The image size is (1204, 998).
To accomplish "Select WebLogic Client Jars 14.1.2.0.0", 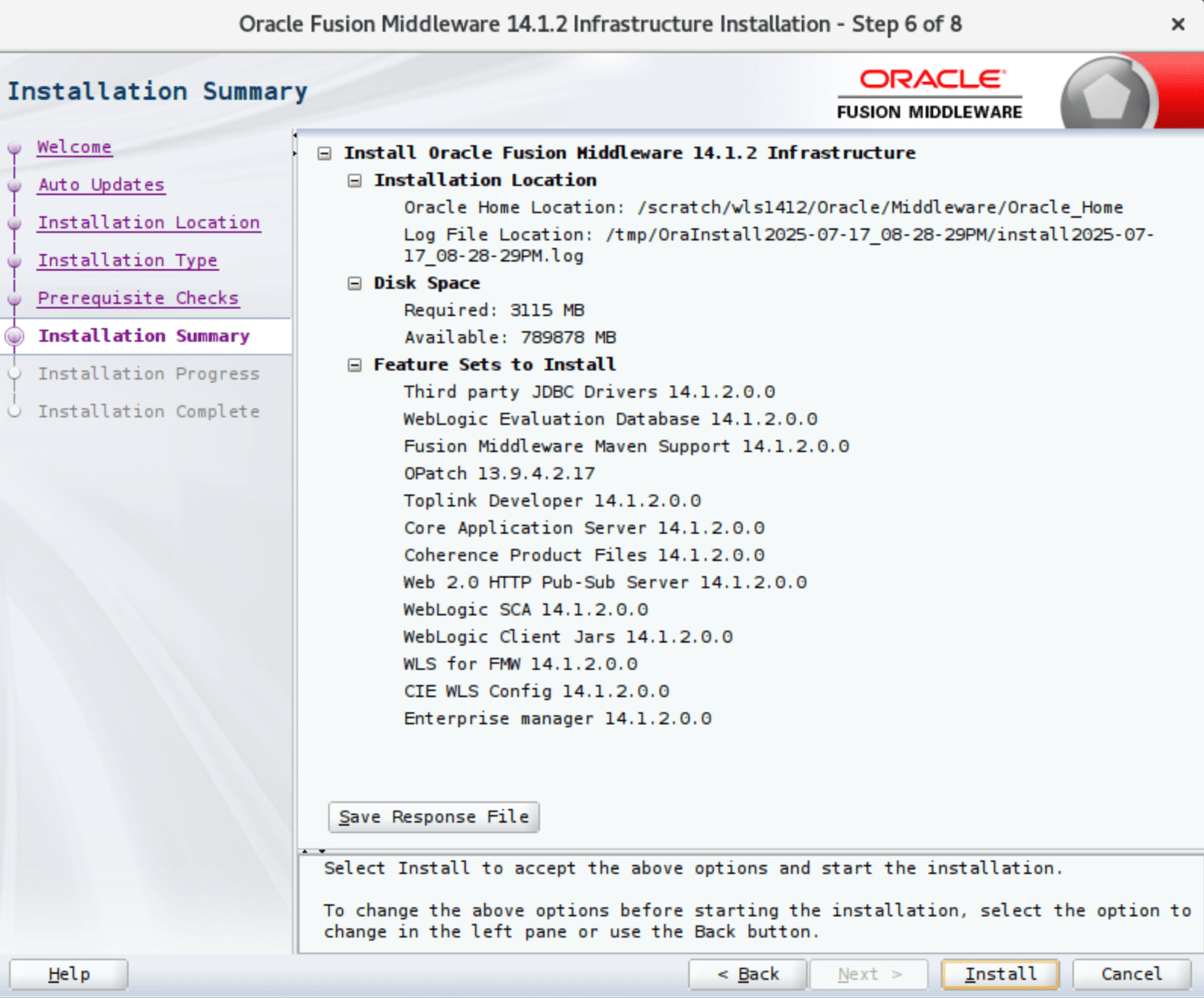I will point(568,638).
